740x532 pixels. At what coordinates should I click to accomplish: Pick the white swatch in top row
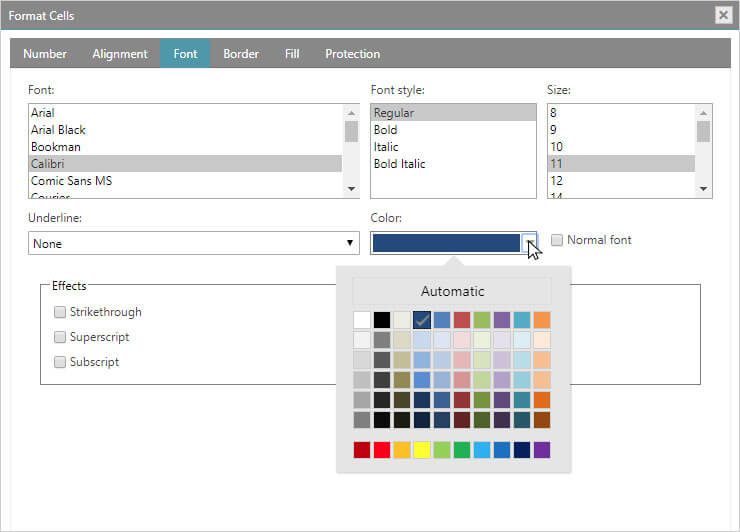362,320
